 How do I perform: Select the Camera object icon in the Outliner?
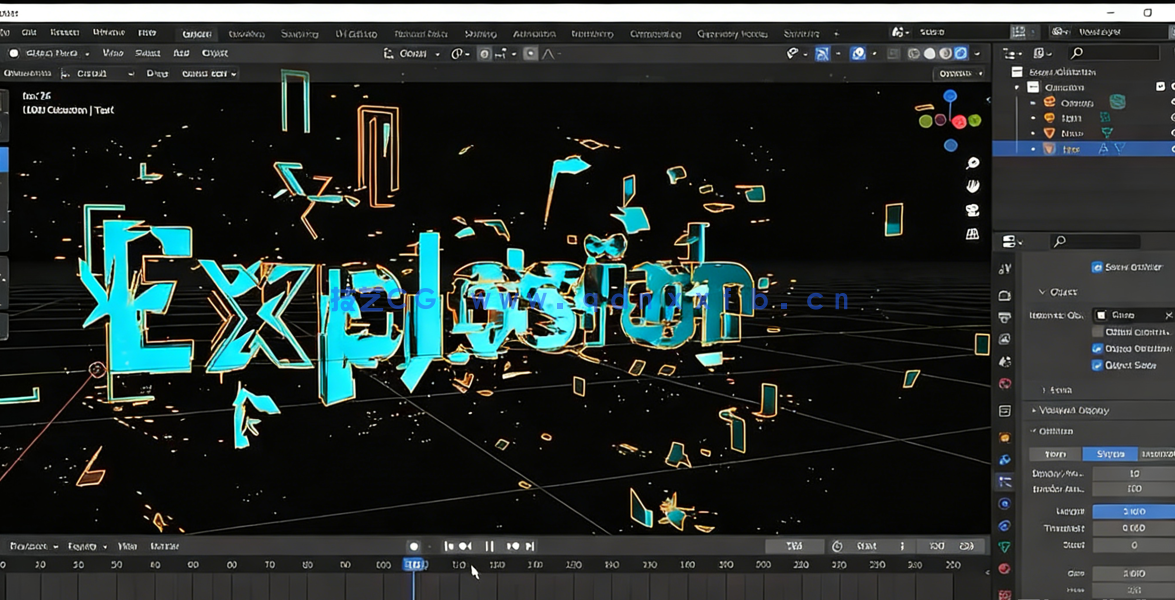[x=1049, y=103]
